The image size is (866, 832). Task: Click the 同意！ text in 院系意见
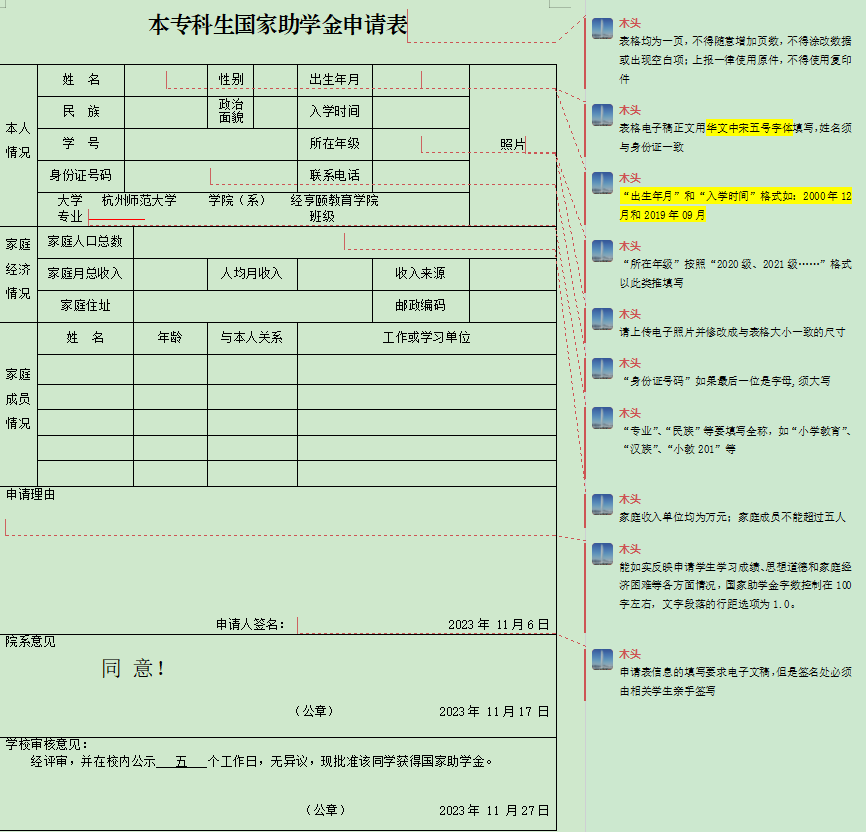point(133,669)
